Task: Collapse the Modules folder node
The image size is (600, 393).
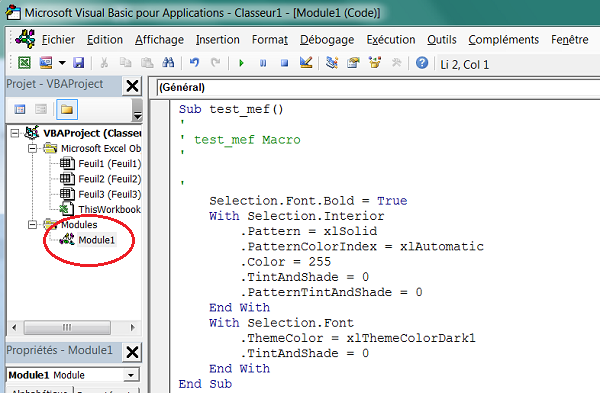Action: (x=33, y=225)
